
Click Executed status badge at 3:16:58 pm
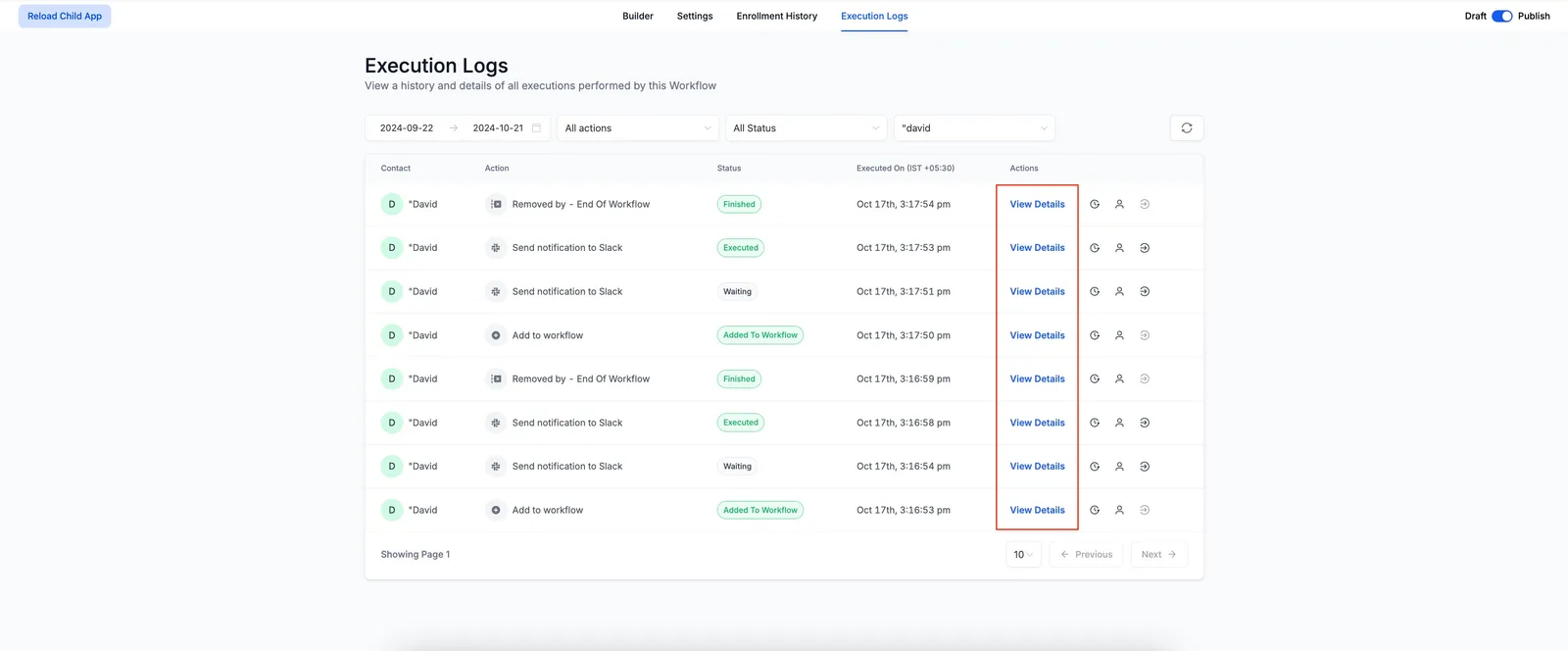click(x=741, y=423)
